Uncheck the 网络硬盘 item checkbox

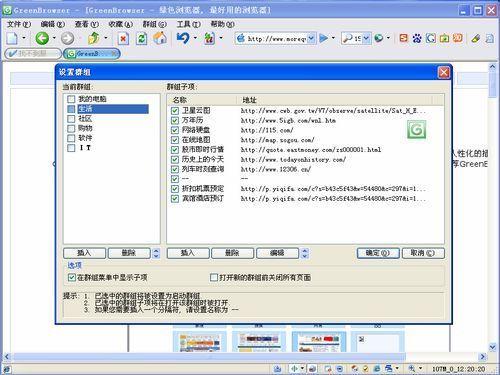coord(175,130)
